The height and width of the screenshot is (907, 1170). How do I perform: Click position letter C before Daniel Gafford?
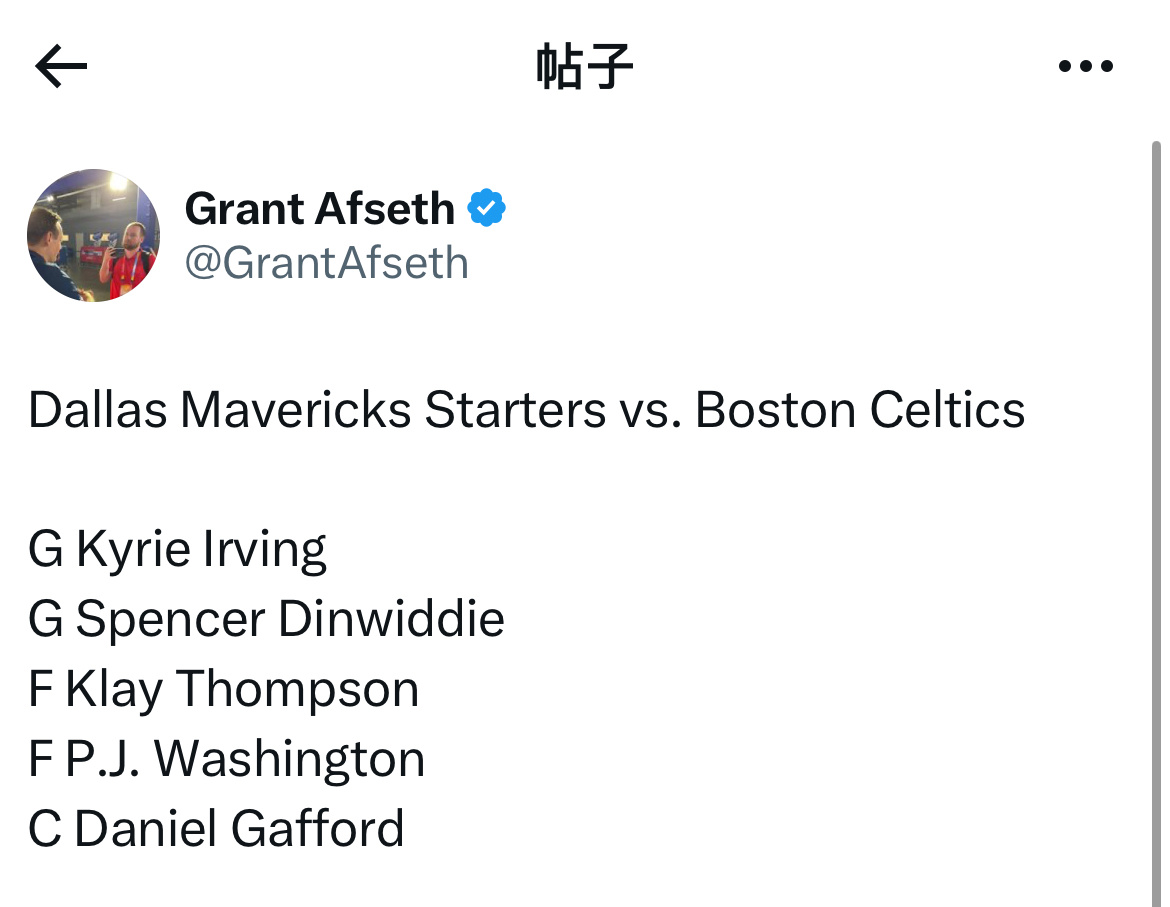[45, 829]
